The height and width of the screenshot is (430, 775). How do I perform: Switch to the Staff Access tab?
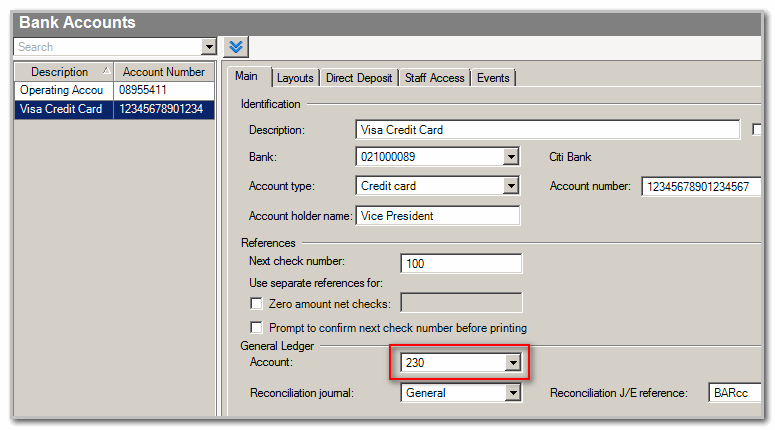pyautogui.click(x=434, y=78)
